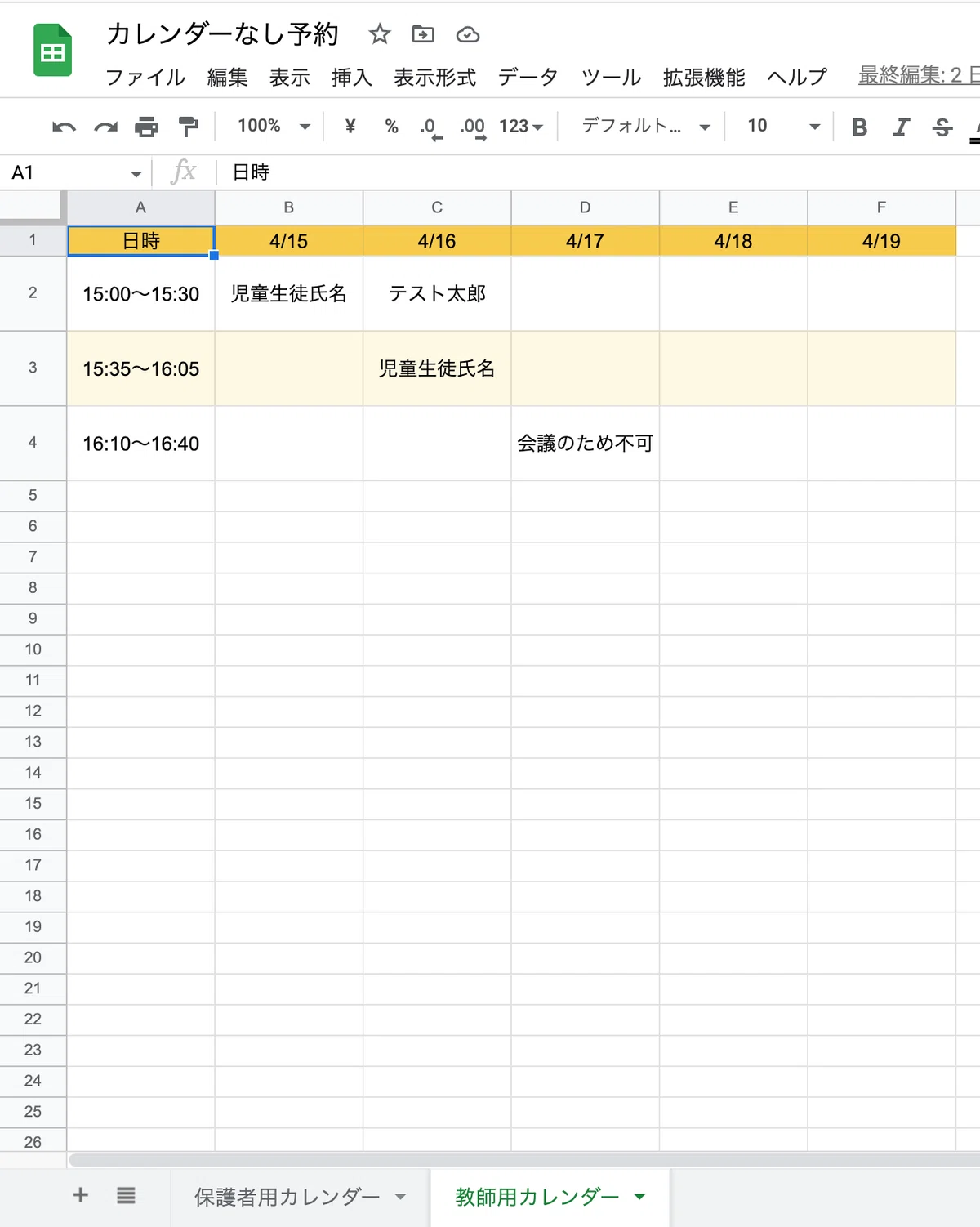The width and height of the screenshot is (980, 1227).
Task: Toggle strikethrough formatting
Action: (942, 127)
